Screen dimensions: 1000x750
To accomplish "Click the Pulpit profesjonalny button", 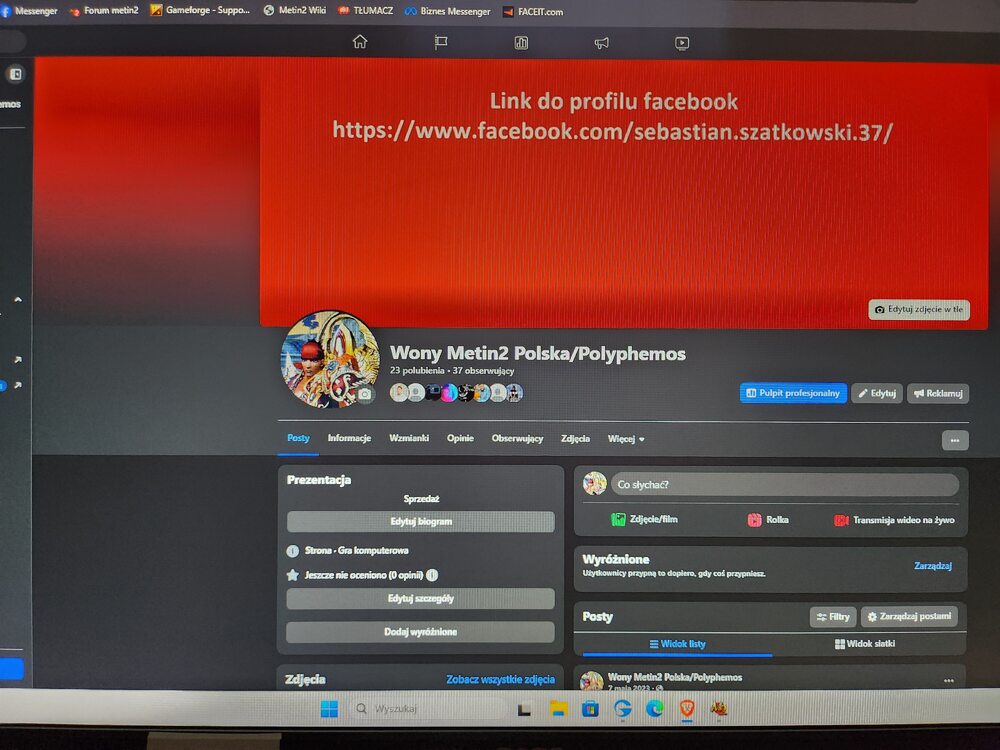I will coord(793,393).
